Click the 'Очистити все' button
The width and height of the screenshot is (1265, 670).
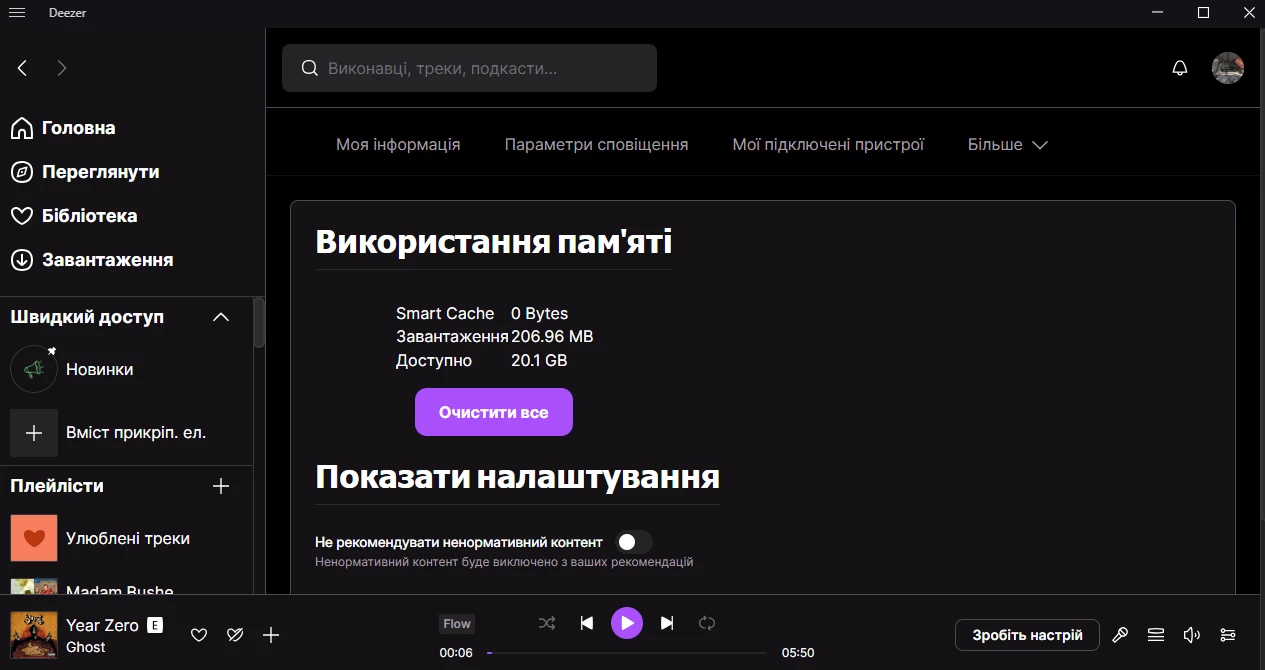tap(494, 412)
